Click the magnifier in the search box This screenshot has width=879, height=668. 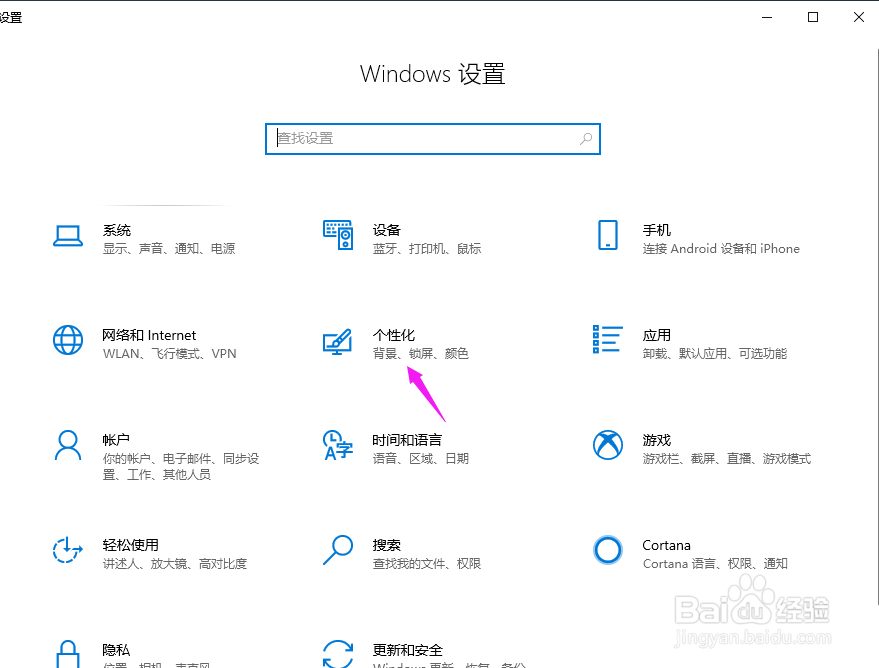[x=586, y=138]
